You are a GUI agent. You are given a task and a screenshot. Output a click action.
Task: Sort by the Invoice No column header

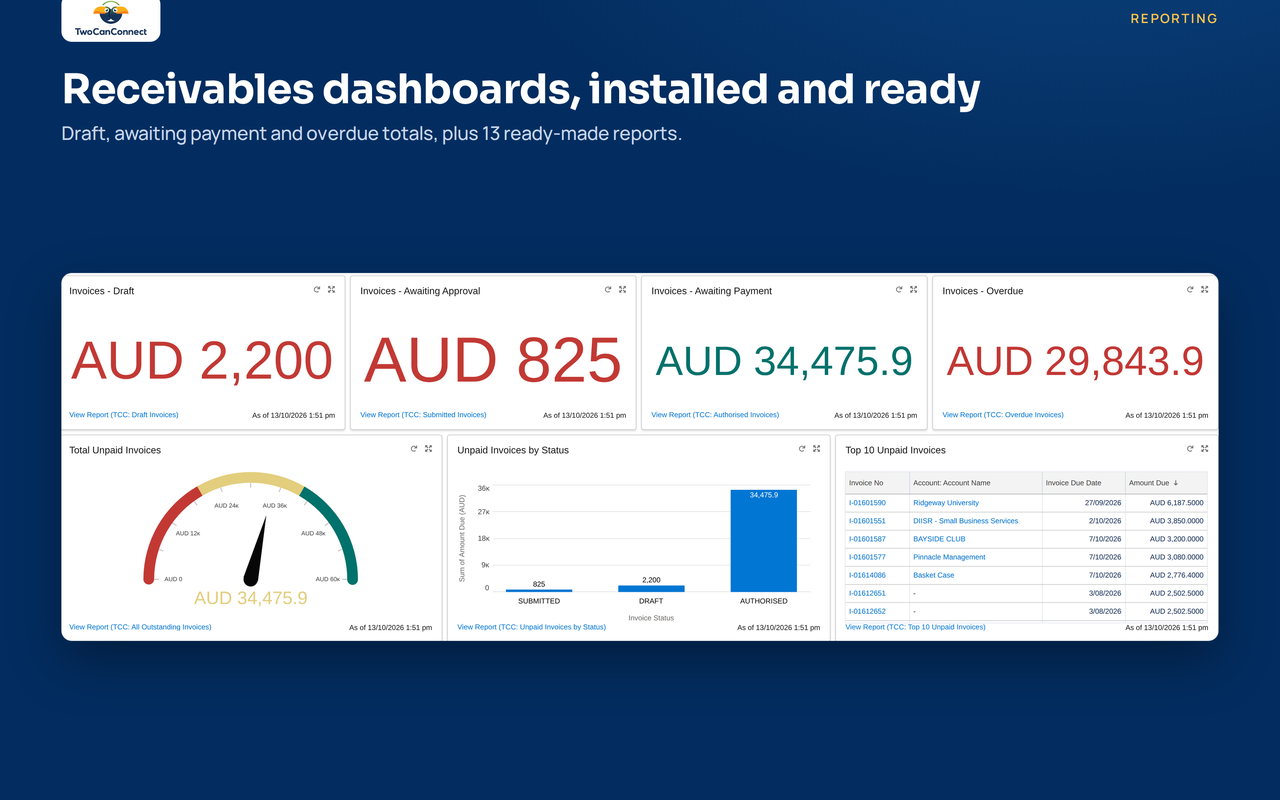click(877, 483)
